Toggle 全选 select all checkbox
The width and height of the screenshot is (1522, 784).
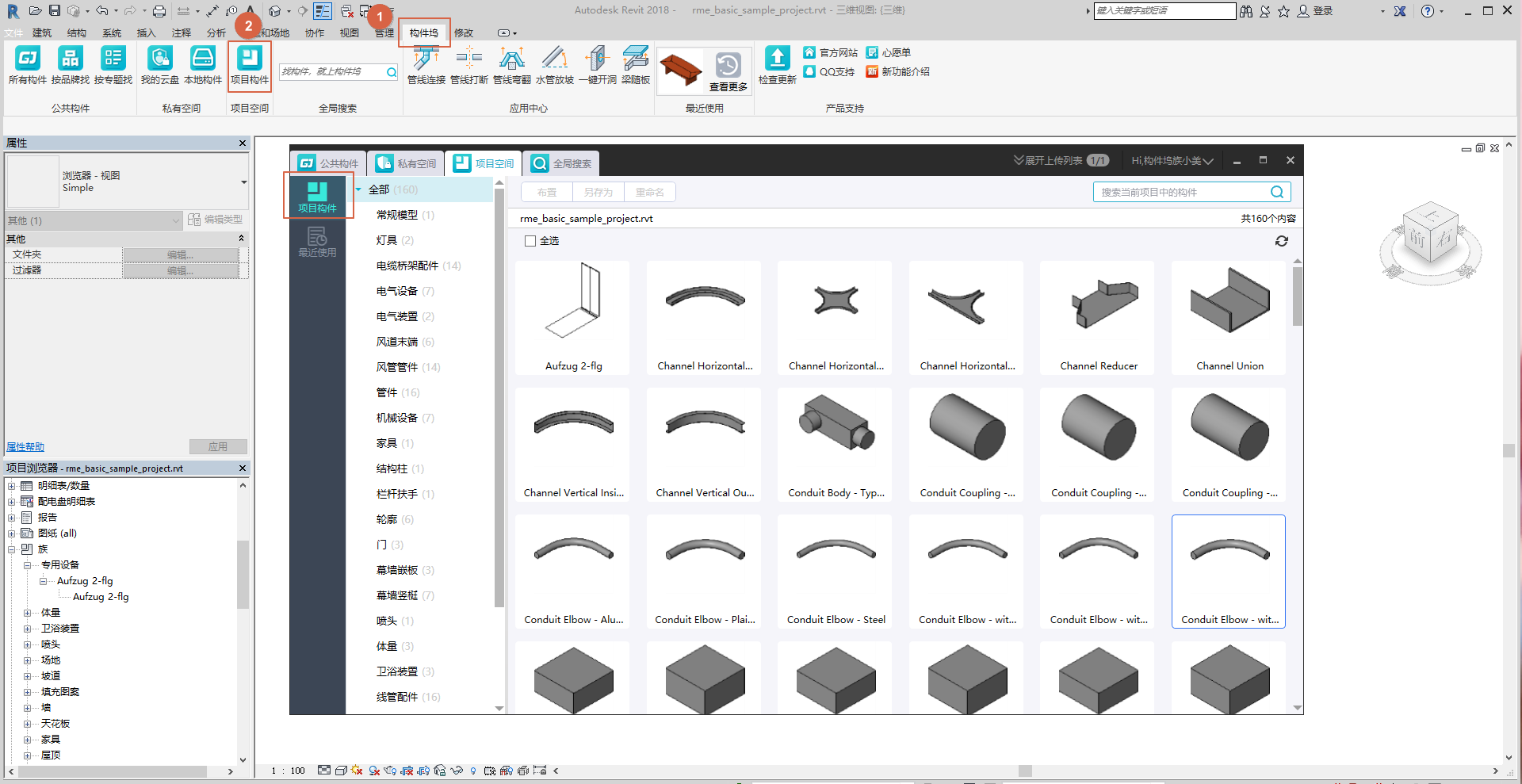[x=530, y=241]
